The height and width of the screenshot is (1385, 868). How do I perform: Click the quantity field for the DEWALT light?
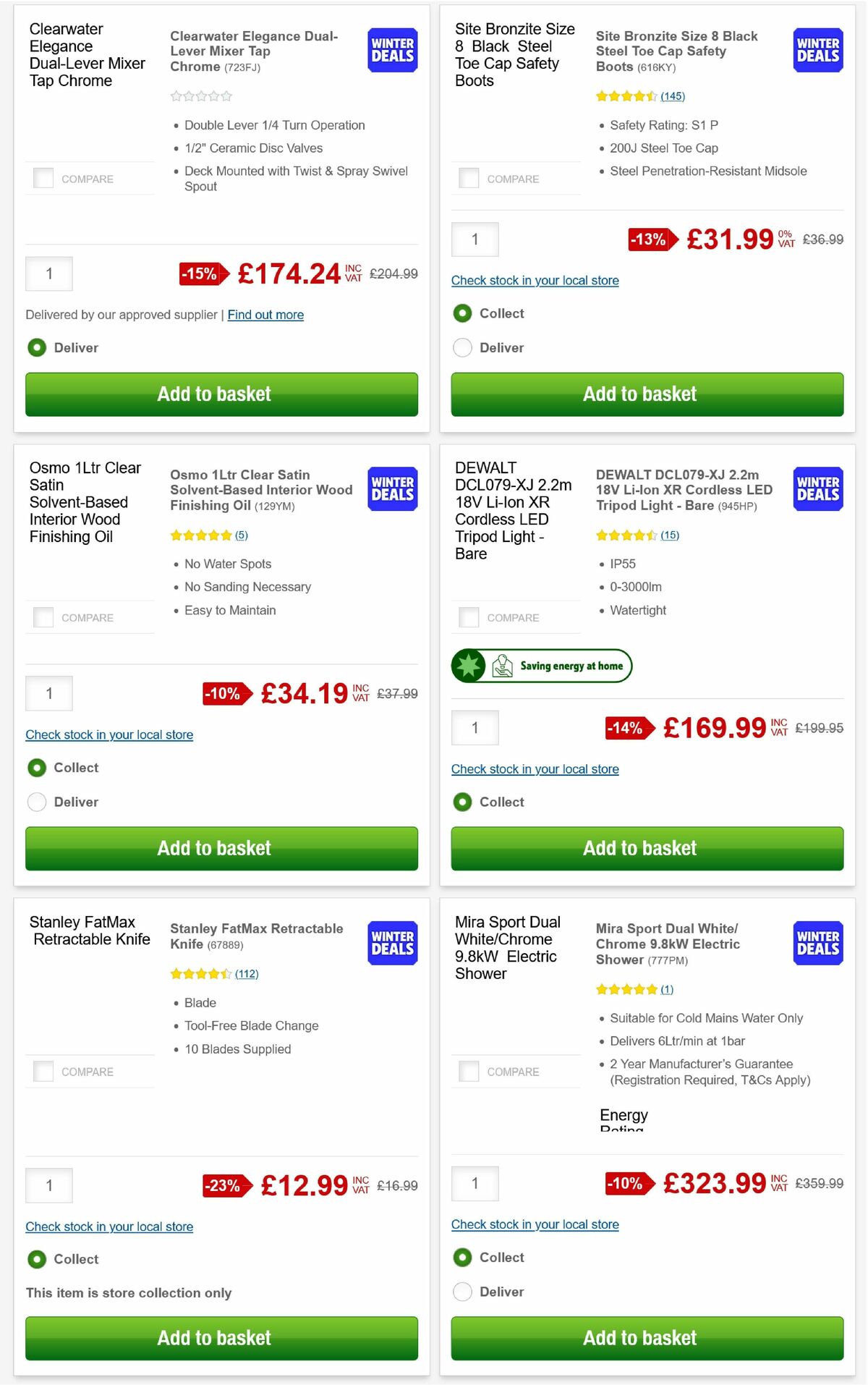[x=475, y=727]
